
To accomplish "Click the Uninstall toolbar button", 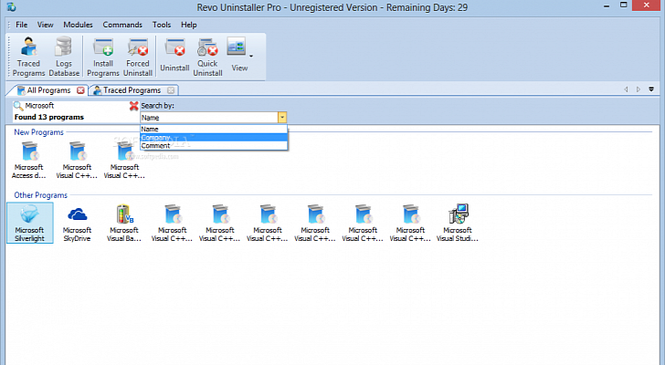I will [x=174, y=56].
